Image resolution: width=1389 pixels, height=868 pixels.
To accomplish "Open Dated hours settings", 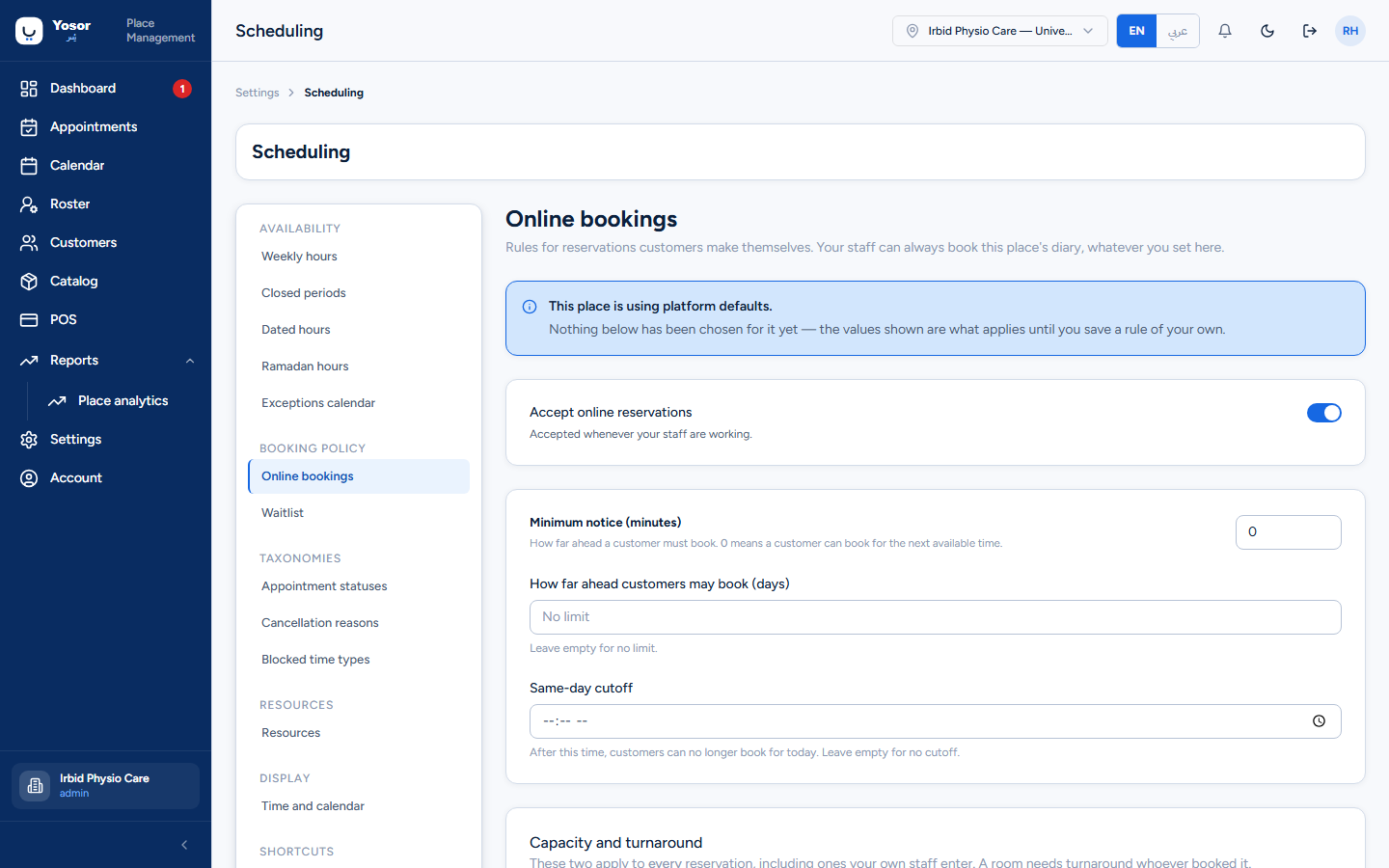I will (359, 330).
